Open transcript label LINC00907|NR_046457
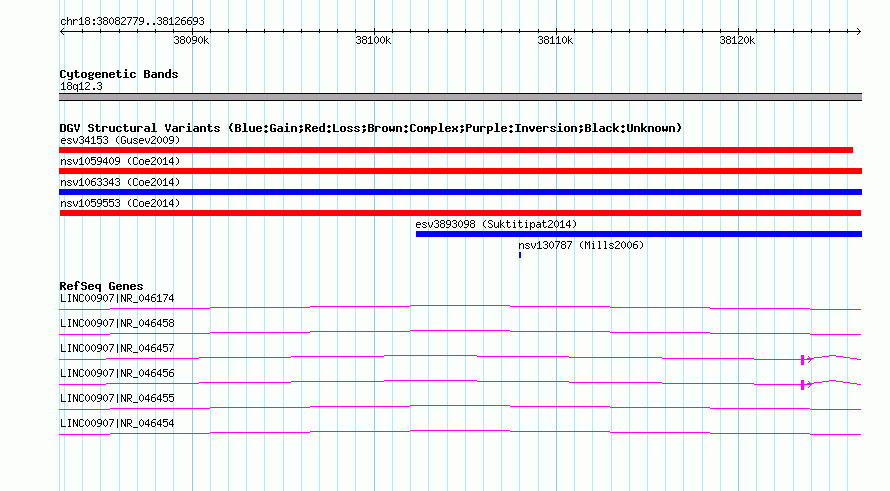Screen dimensions: 890x491 117,349
